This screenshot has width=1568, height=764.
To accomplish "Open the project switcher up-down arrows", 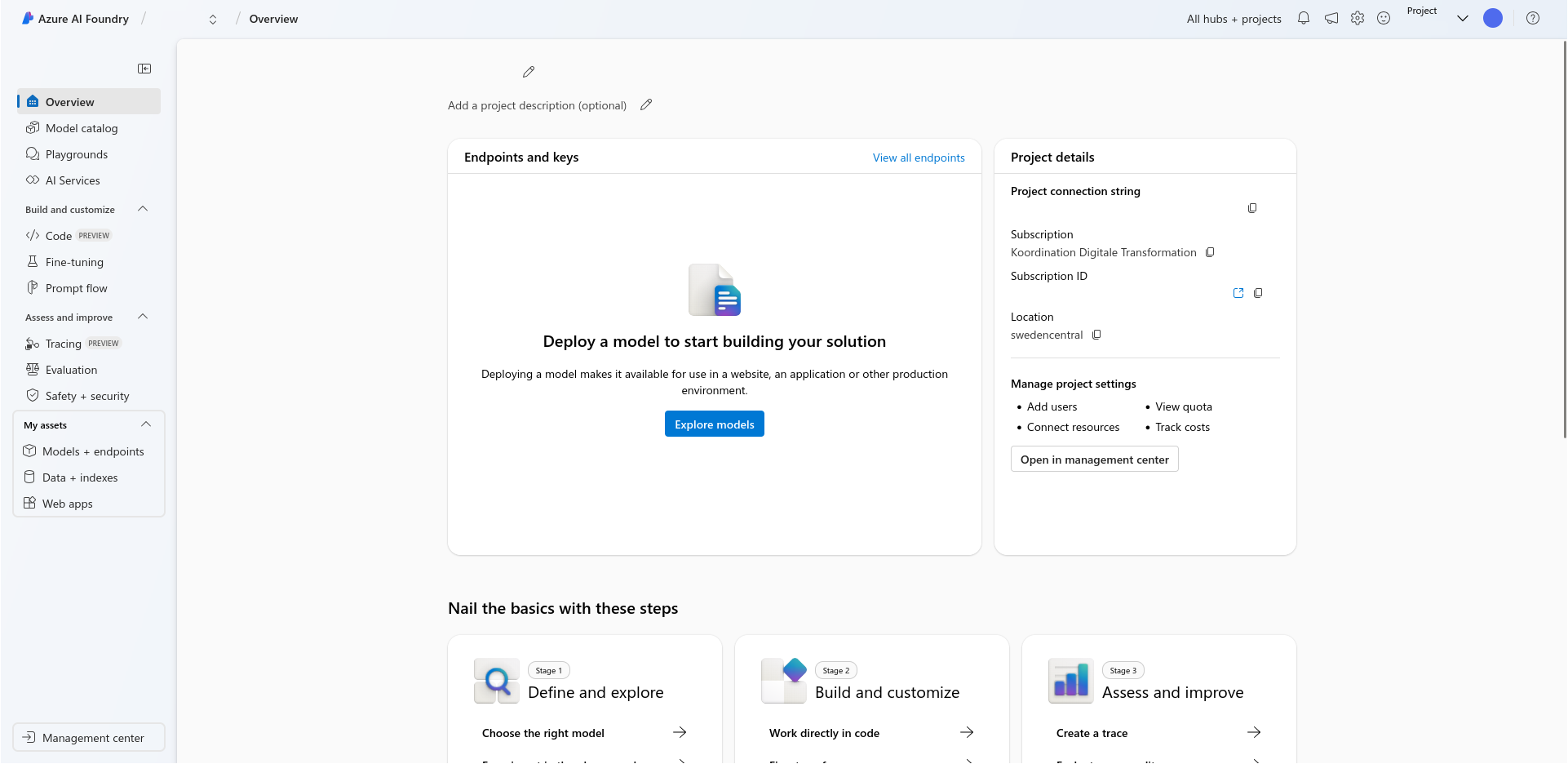I will (213, 20).
